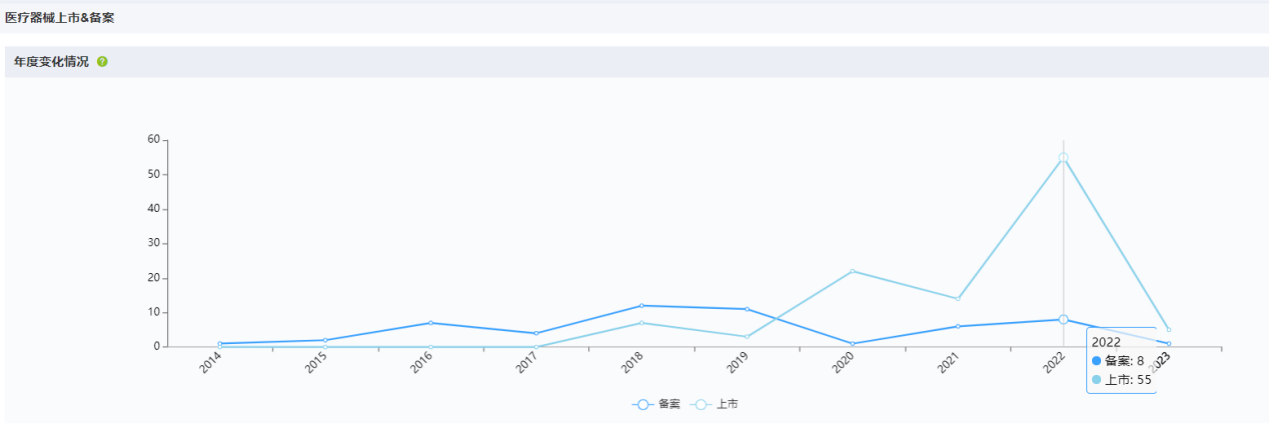
Task: Click the 2014 label on the x-axis
Action: tap(211, 364)
